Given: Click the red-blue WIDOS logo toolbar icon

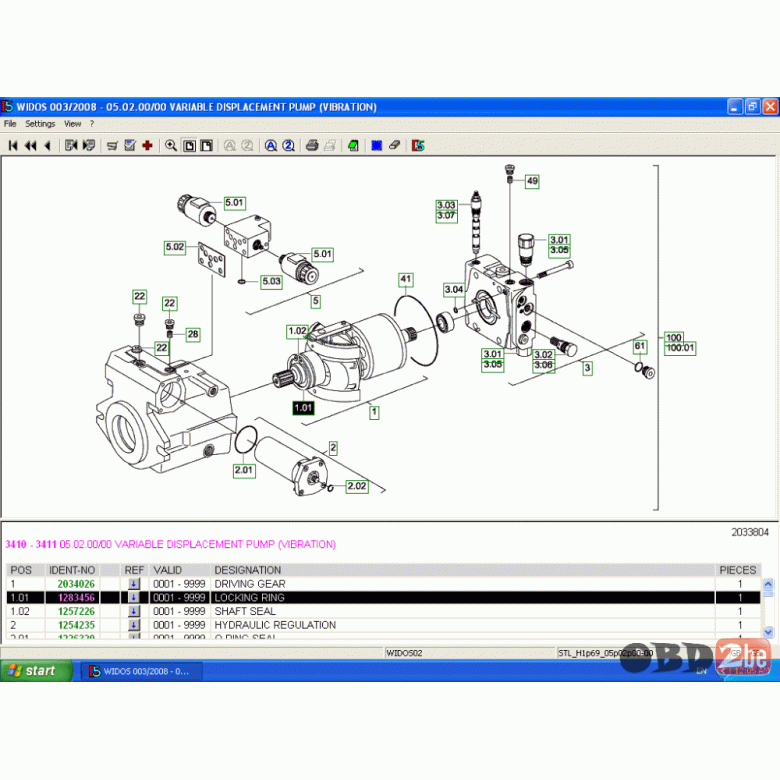Looking at the screenshot, I should click(418, 145).
